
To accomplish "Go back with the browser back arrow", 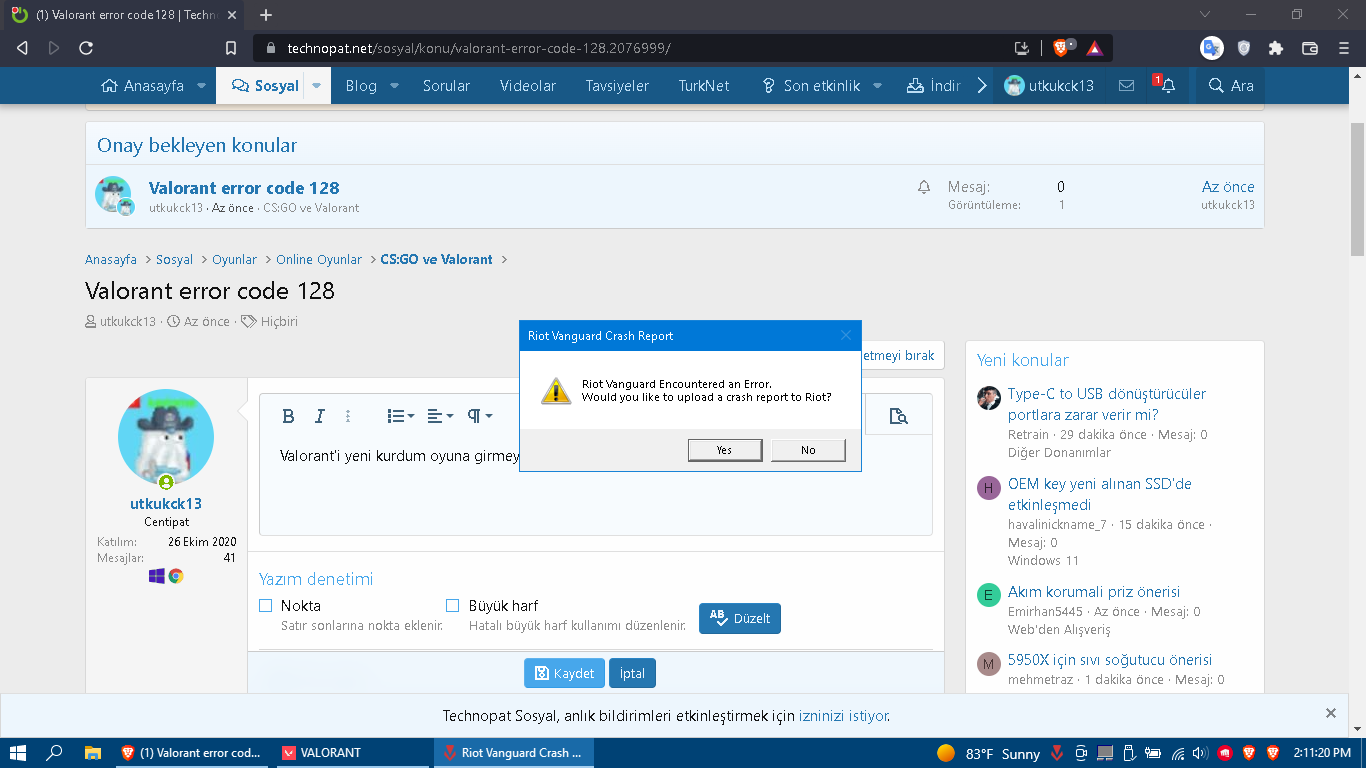I will click(x=22, y=48).
